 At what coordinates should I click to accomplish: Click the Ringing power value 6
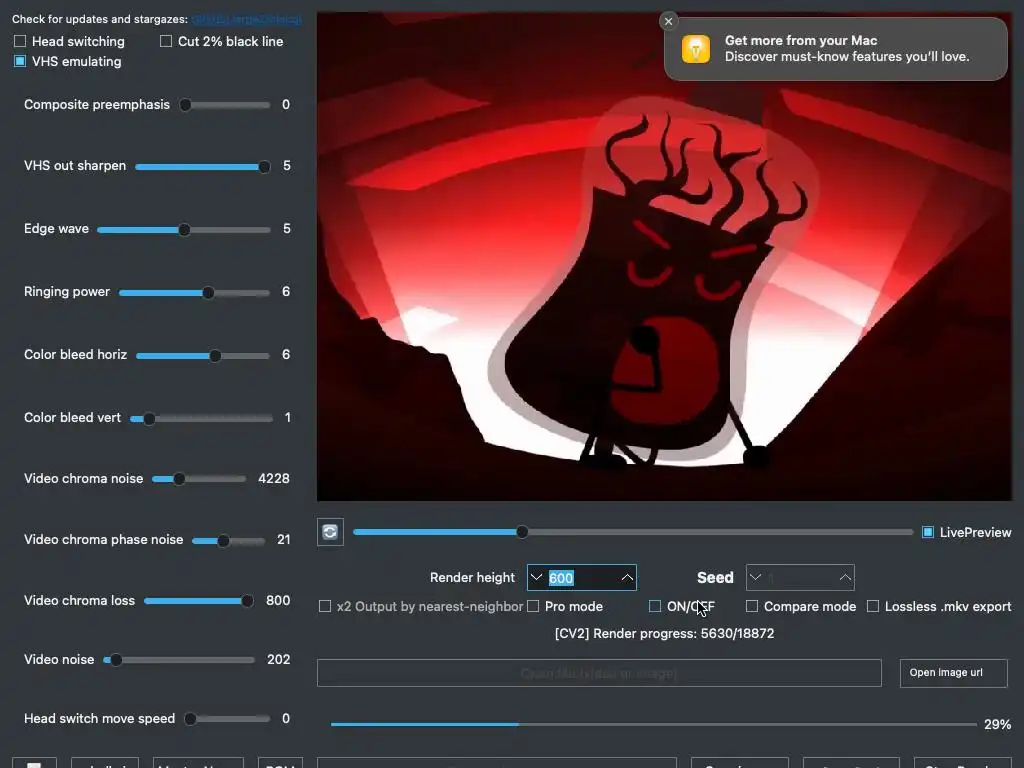286,291
